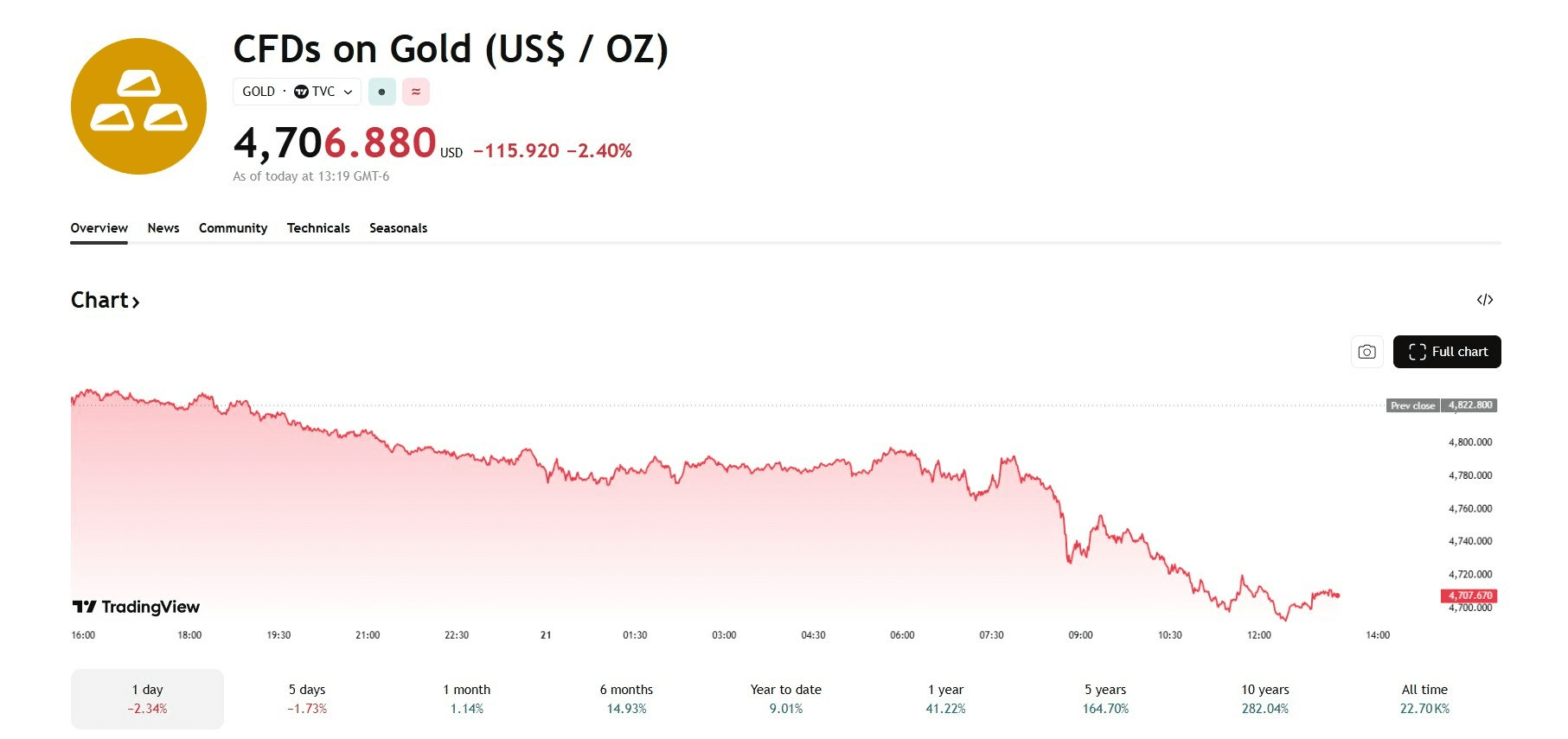
Task: Open the Full chart view
Action: (x=1446, y=352)
